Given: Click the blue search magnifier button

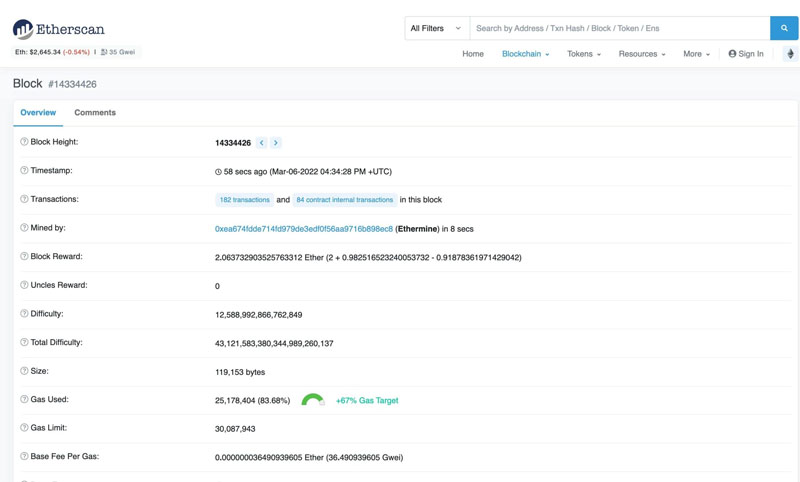Looking at the screenshot, I should coord(784,28).
